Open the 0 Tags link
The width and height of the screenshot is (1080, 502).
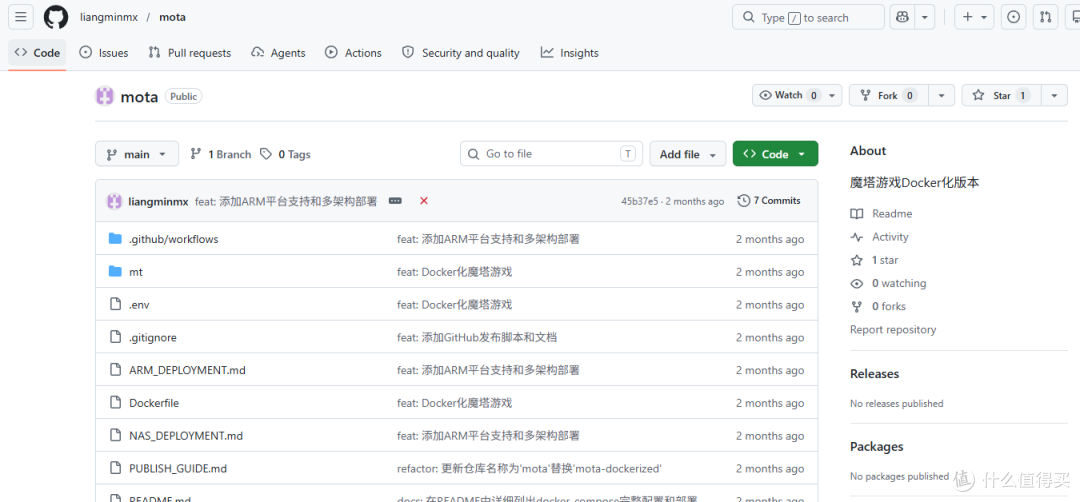click(x=285, y=154)
